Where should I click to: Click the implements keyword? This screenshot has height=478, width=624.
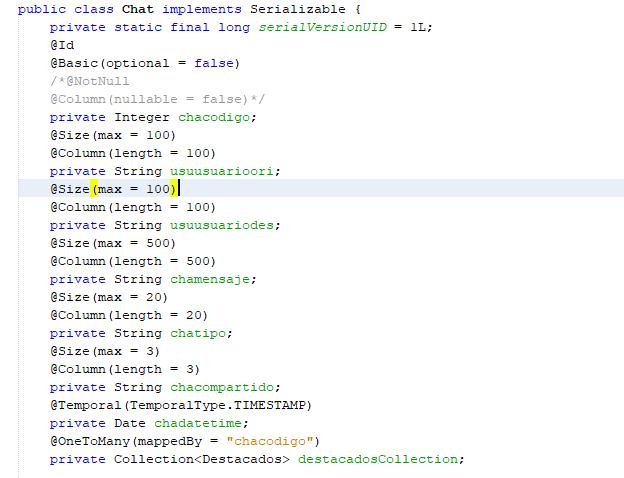tap(202, 9)
